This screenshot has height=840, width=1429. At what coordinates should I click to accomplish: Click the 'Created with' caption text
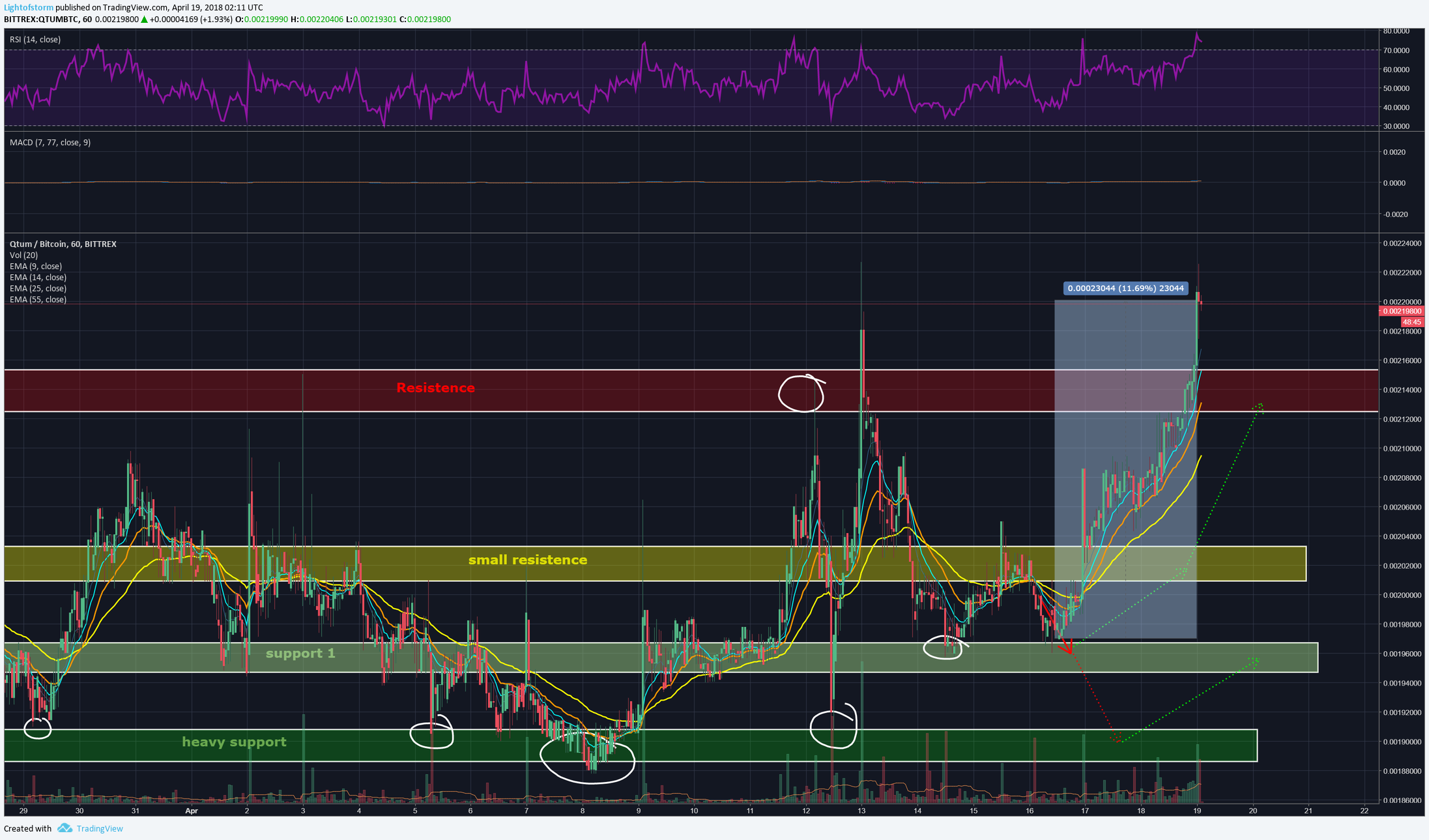(27, 829)
